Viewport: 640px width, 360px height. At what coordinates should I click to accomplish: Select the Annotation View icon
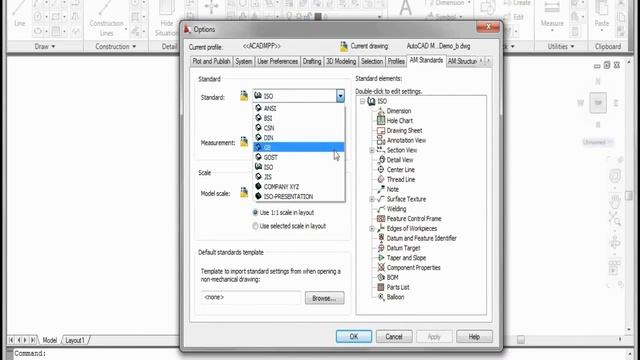coord(381,140)
